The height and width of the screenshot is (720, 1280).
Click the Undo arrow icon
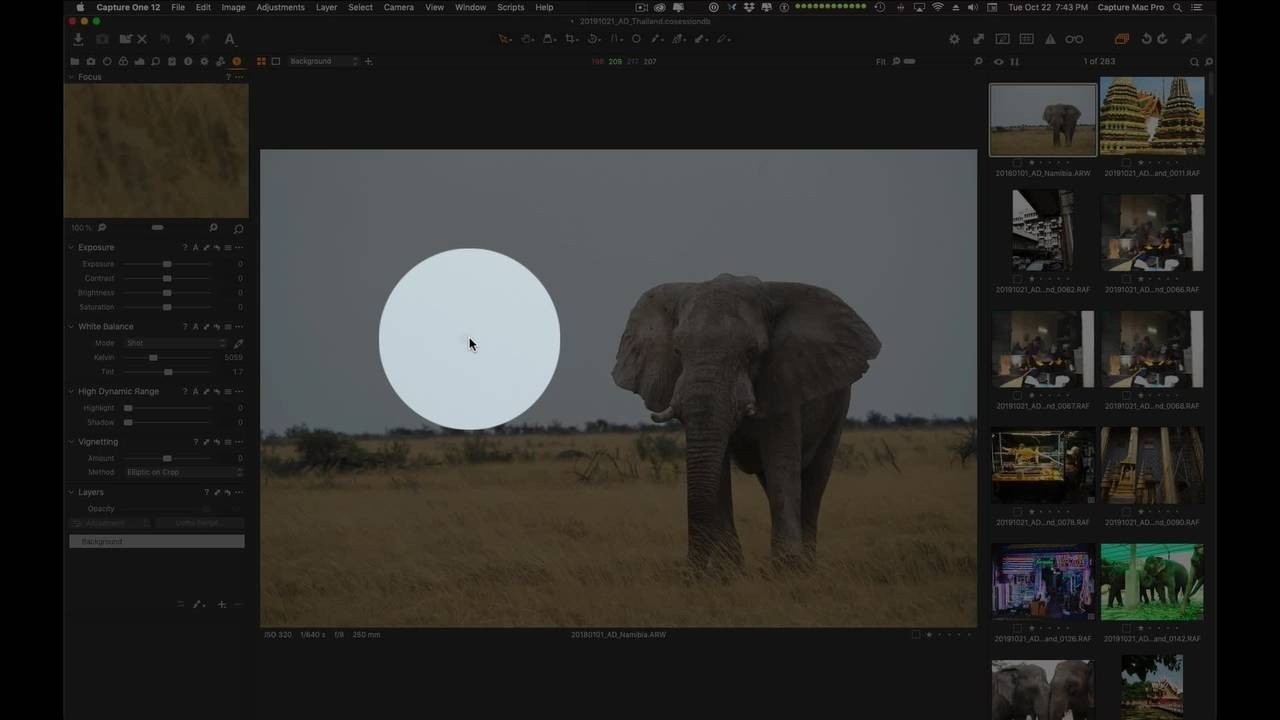tap(189, 39)
